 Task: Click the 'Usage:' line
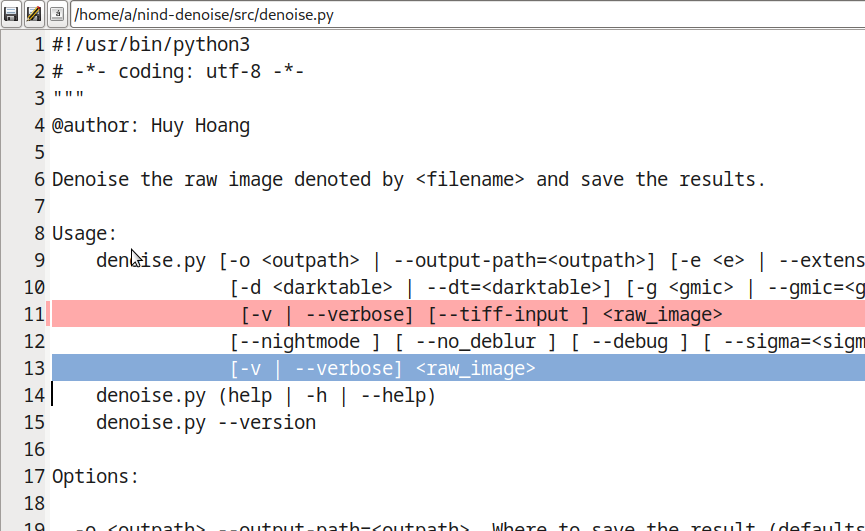[84, 234]
